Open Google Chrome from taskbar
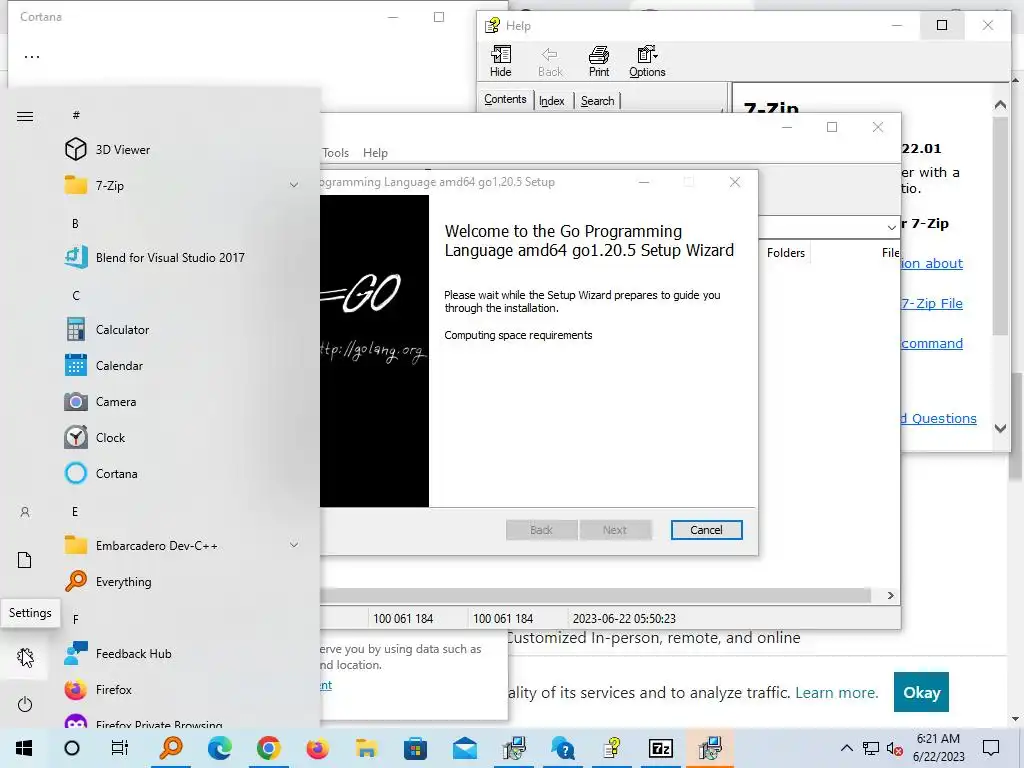This screenshot has width=1024, height=768. click(268, 748)
